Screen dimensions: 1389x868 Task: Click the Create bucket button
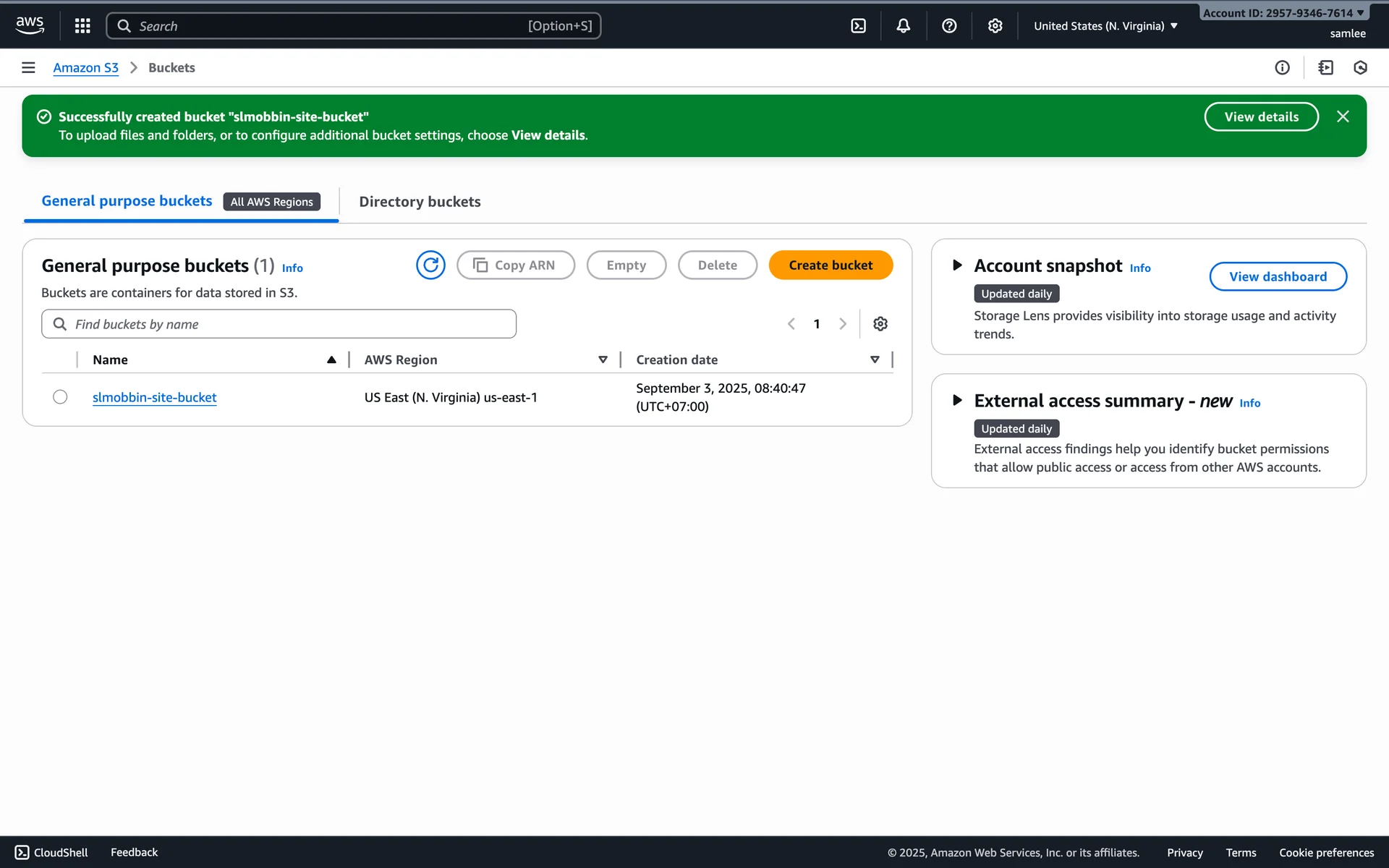click(x=831, y=265)
